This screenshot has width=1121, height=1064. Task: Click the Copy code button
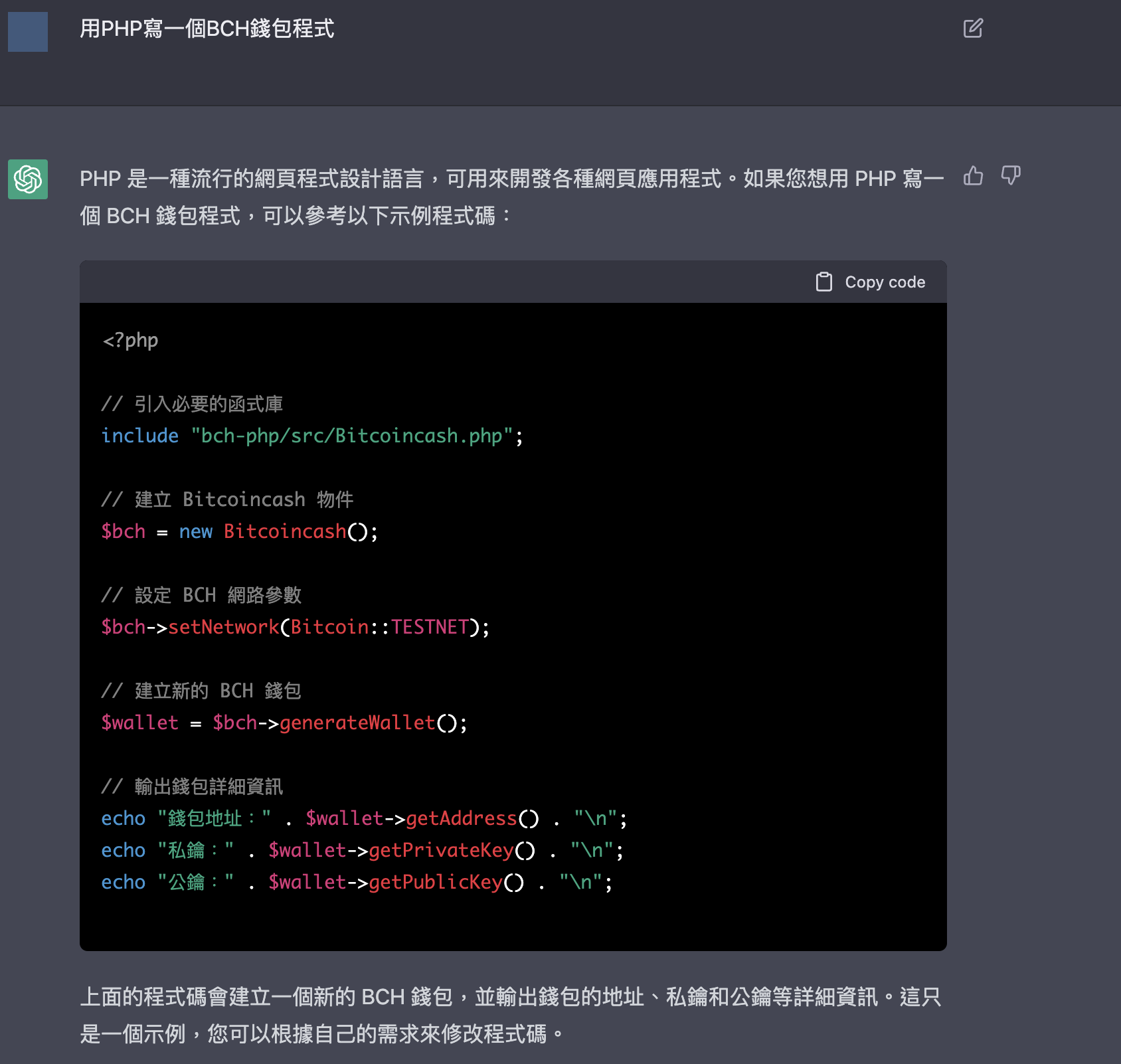870,282
